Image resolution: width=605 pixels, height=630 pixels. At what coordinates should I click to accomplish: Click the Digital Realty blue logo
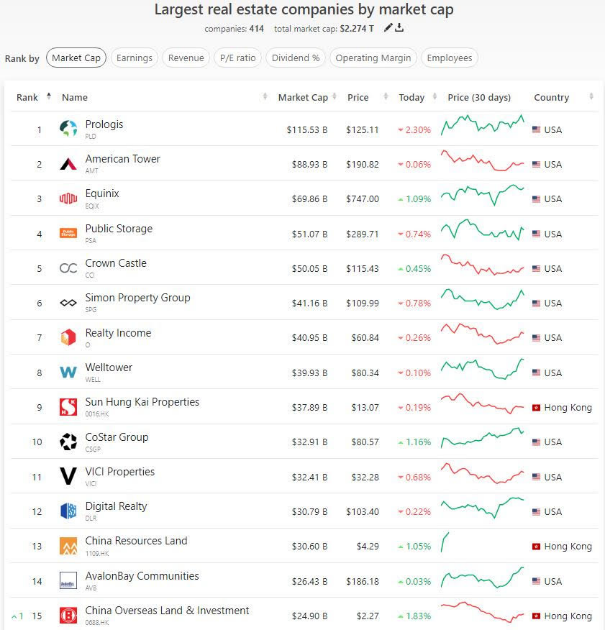point(68,511)
